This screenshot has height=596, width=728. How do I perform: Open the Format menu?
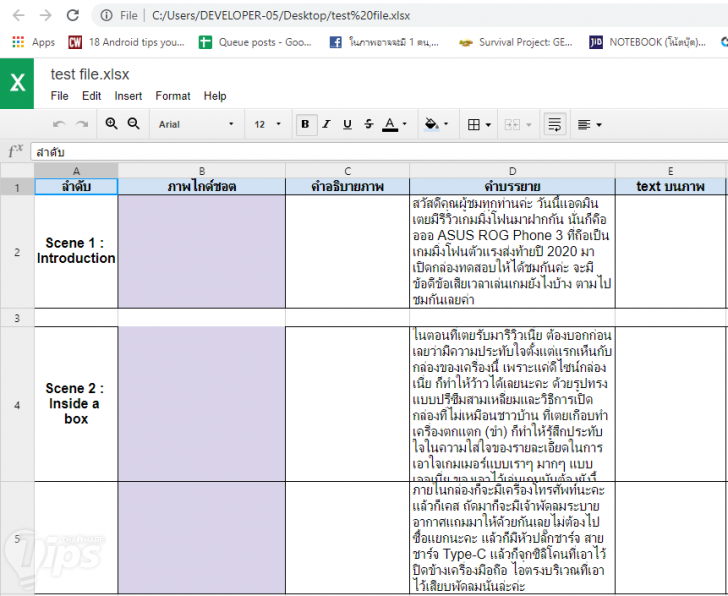[173, 96]
